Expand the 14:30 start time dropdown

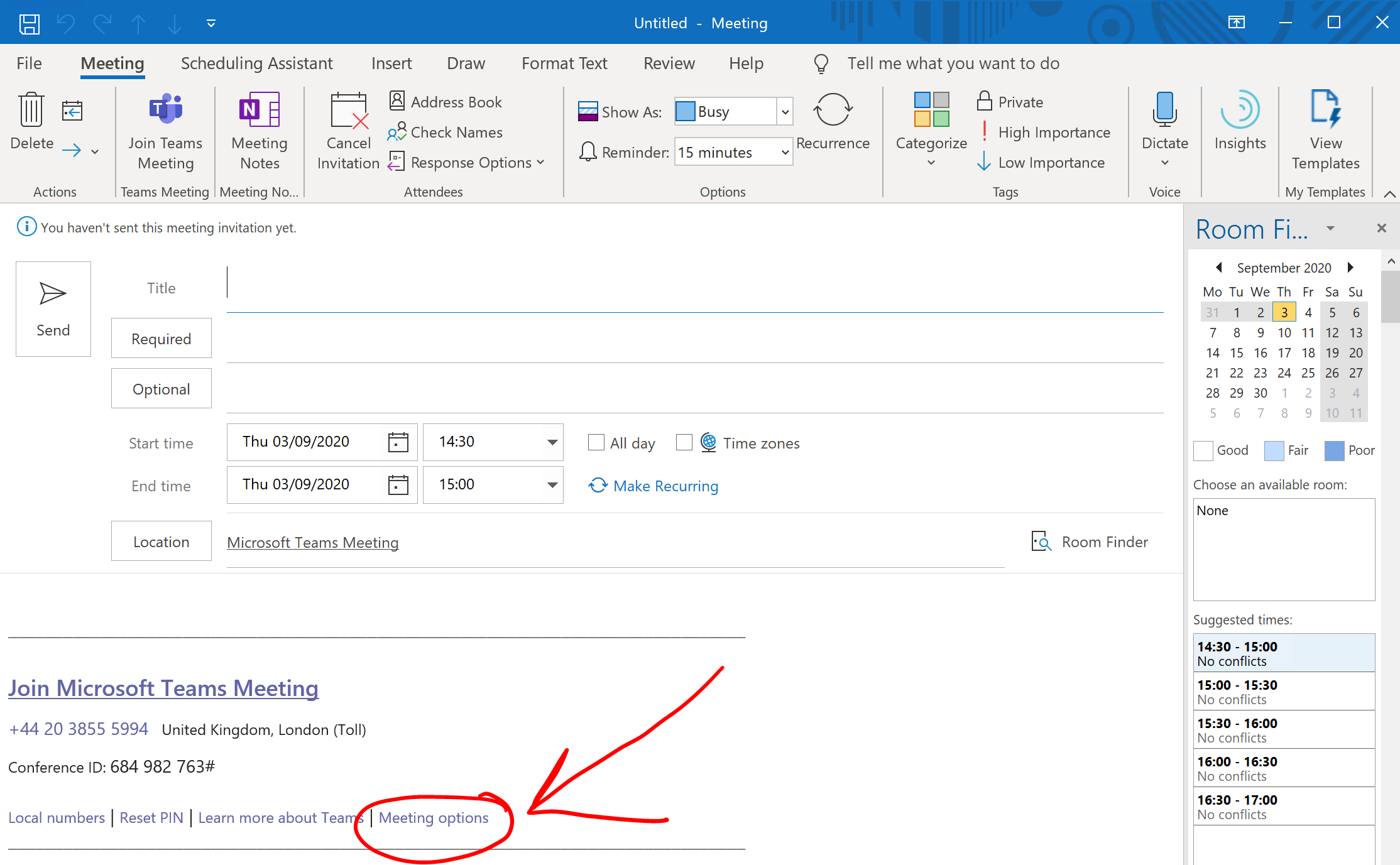pyautogui.click(x=552, y=442)
